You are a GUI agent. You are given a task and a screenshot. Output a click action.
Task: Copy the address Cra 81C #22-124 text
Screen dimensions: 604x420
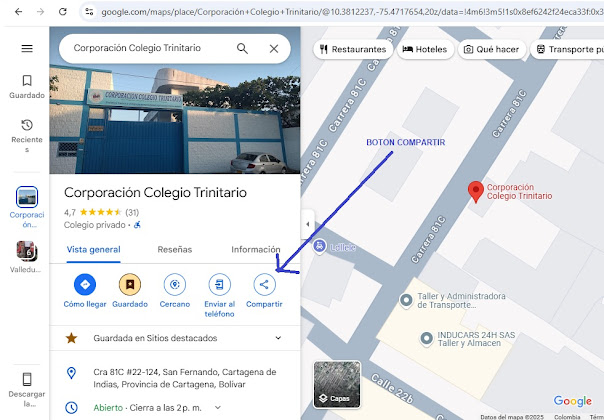pos(185,378)
